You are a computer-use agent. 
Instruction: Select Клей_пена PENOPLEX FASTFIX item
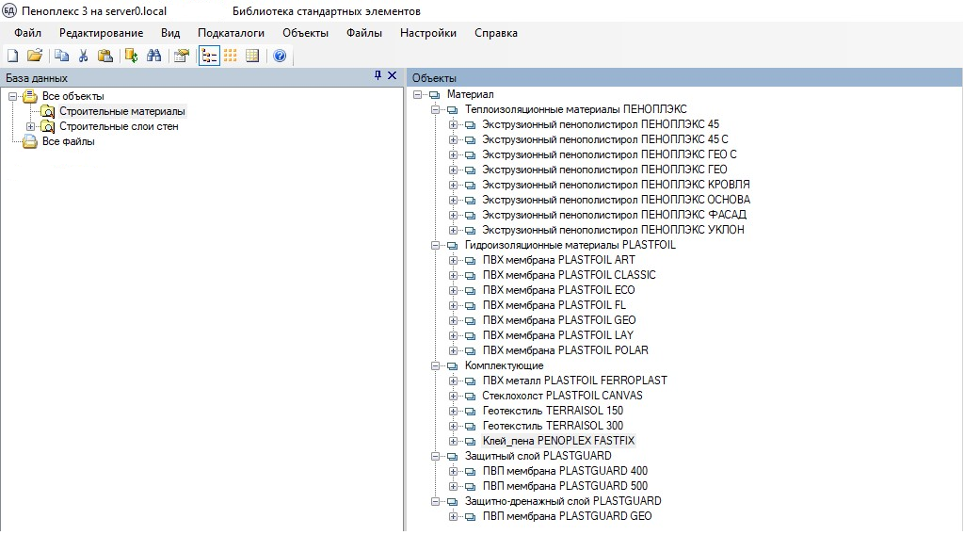[558, 441]
